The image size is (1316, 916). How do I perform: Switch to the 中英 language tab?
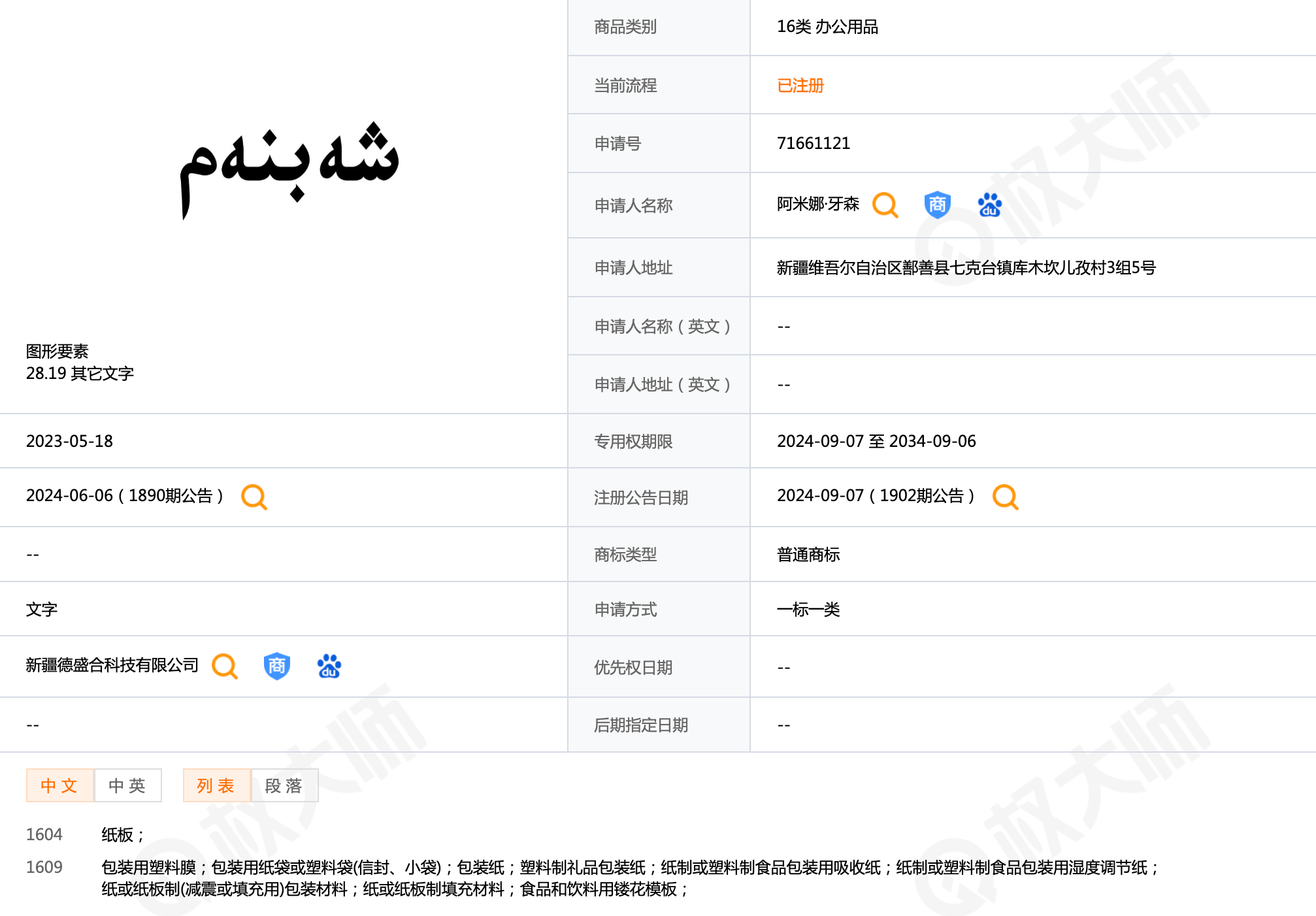127,785
